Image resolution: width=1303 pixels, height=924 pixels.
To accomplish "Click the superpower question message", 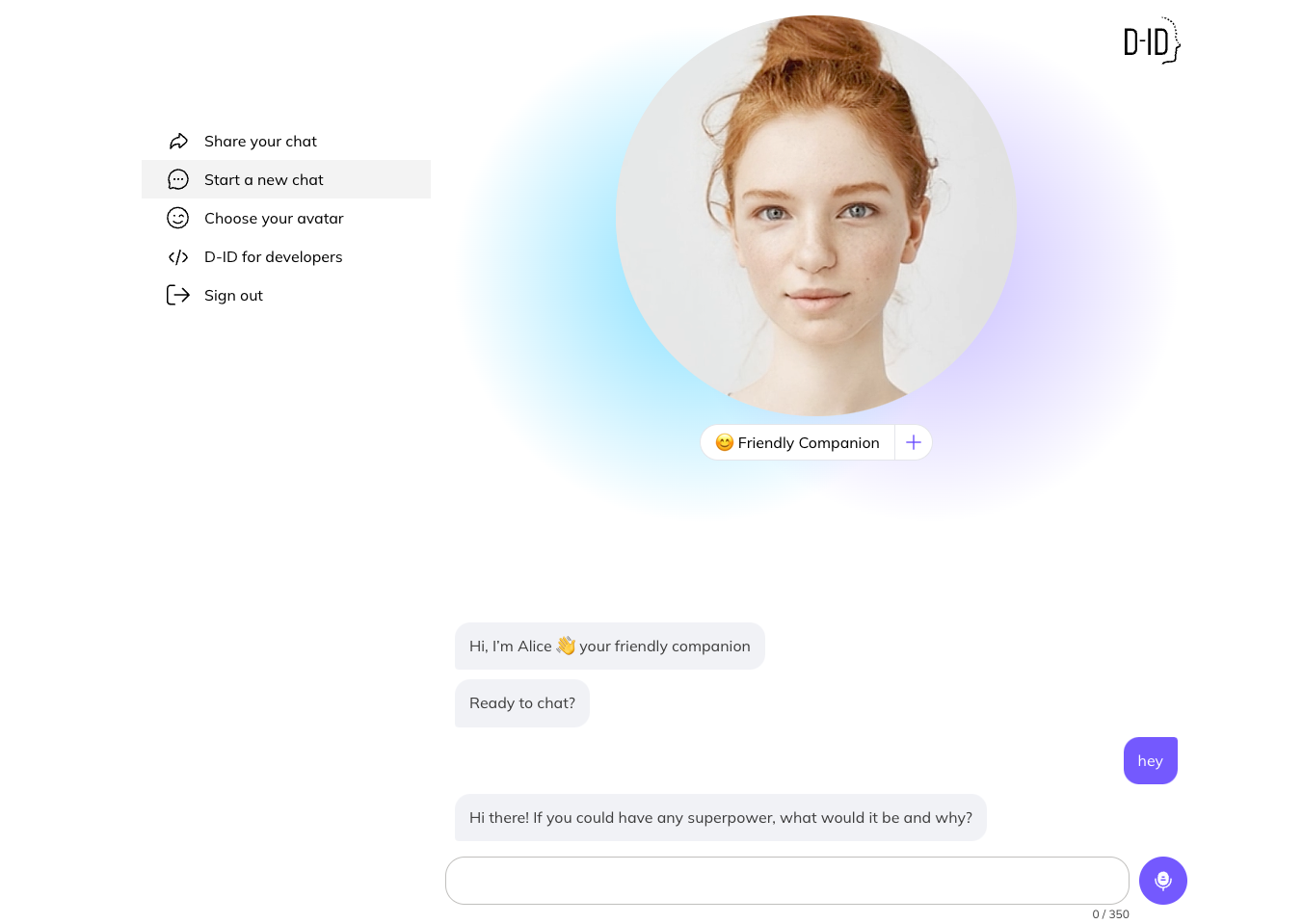I will pyautogui.click(x=721, y=818).
